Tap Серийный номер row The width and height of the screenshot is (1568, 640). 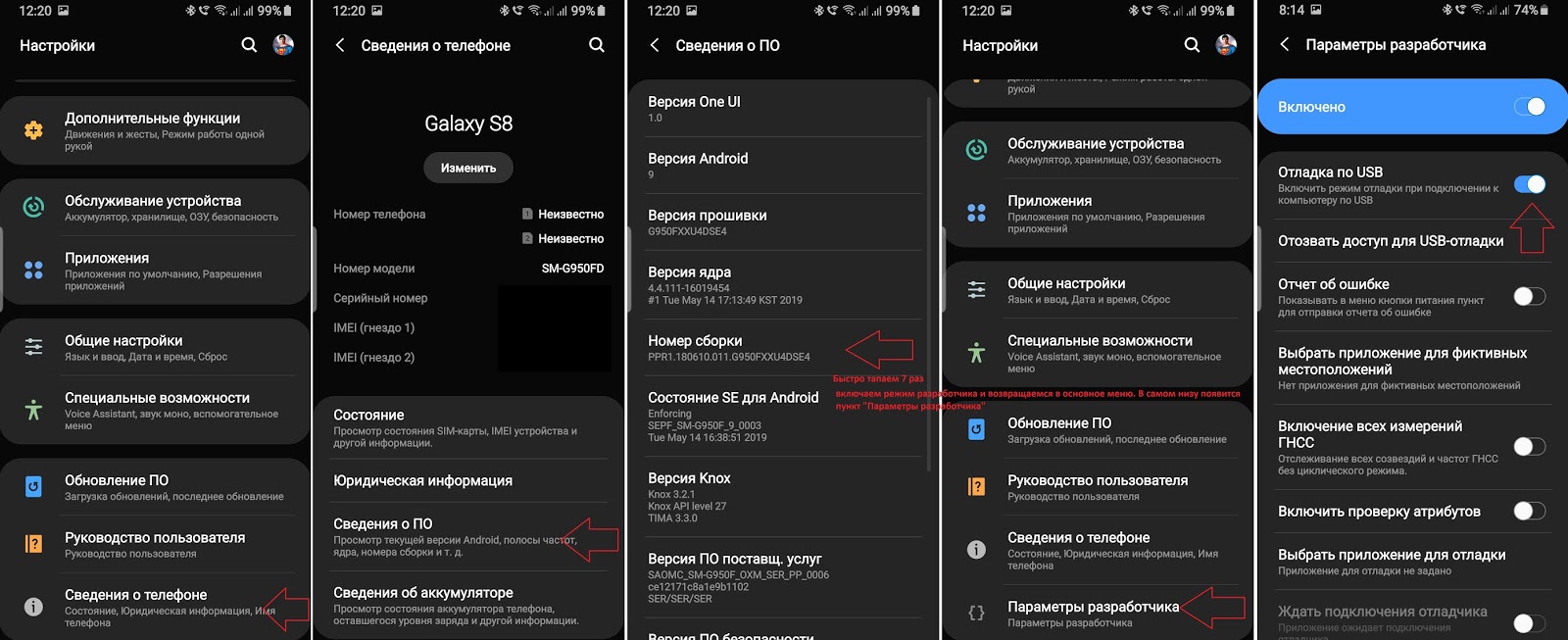(x=468, y=298)
